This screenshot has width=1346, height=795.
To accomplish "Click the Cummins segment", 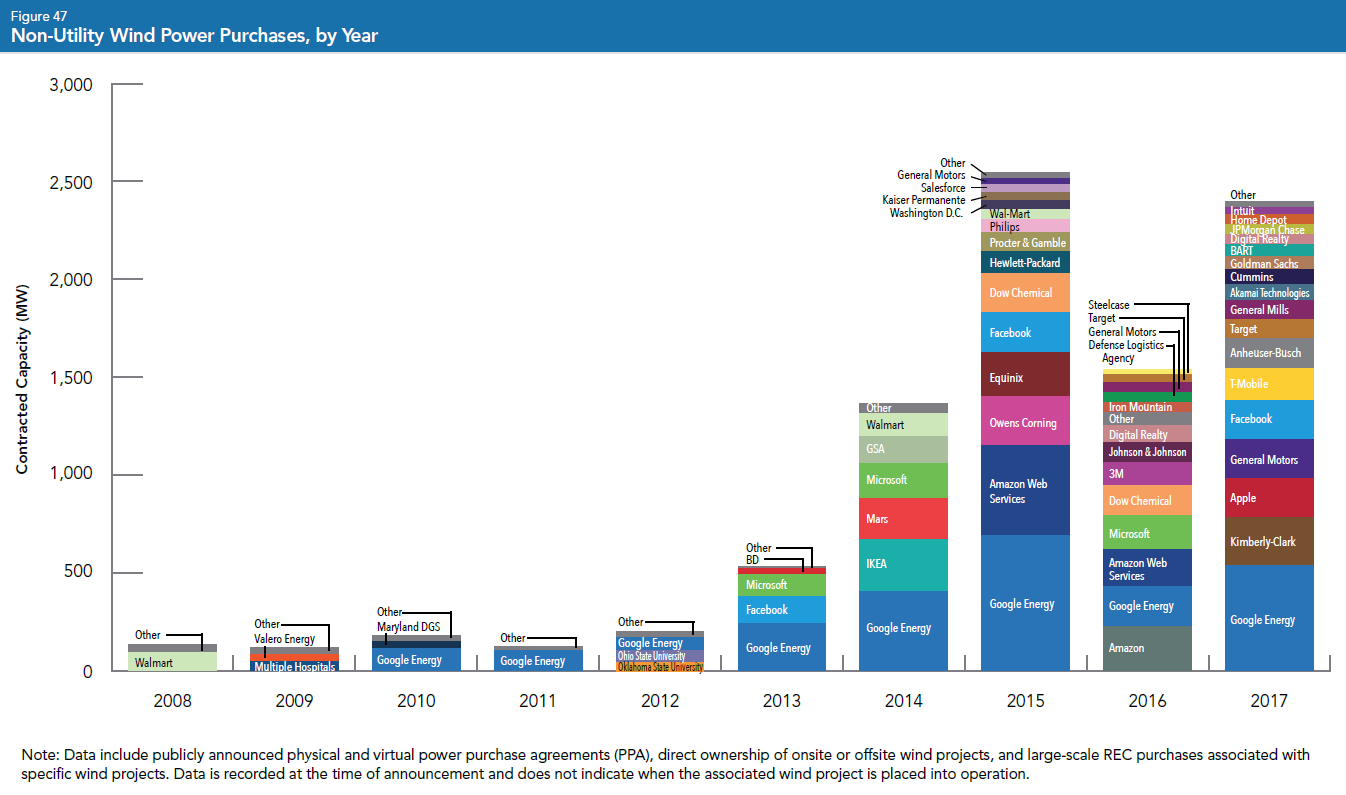I will click(1269, 277).
